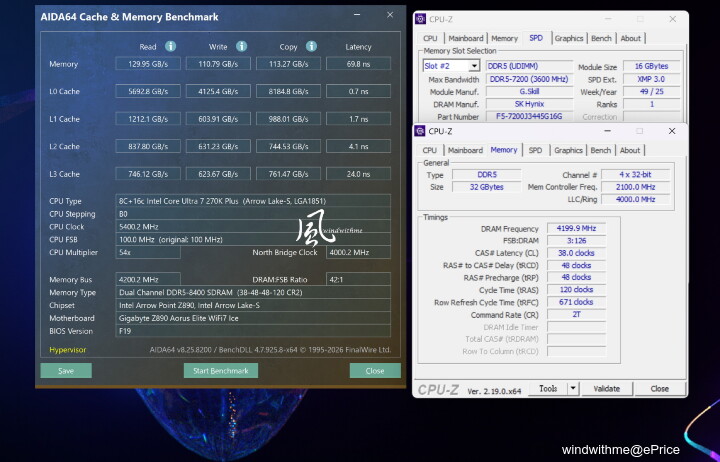Expand the Tools dropdown arrow in CPU-Z

point(573,389)
